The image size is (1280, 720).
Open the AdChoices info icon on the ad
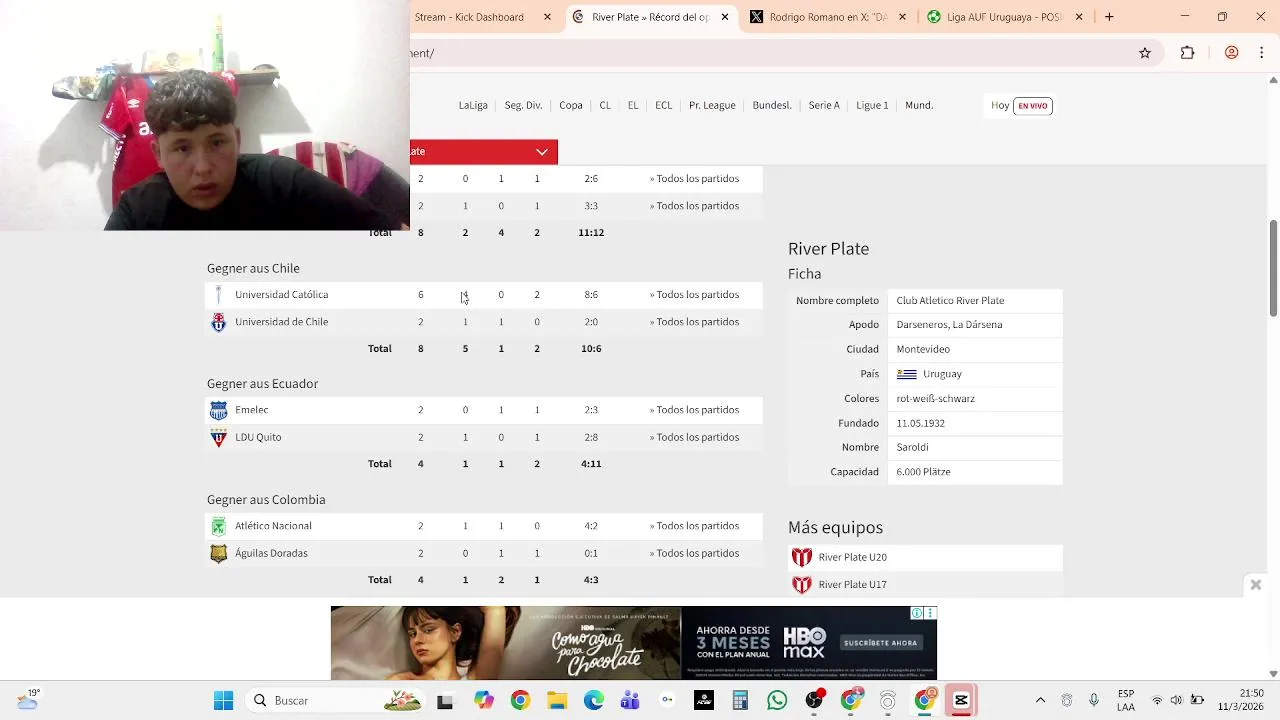[917, 613]
